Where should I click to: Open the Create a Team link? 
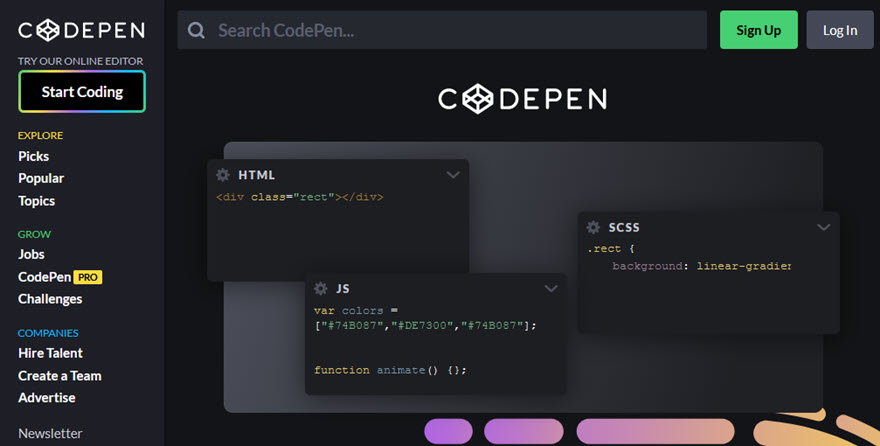pos(60,376)
